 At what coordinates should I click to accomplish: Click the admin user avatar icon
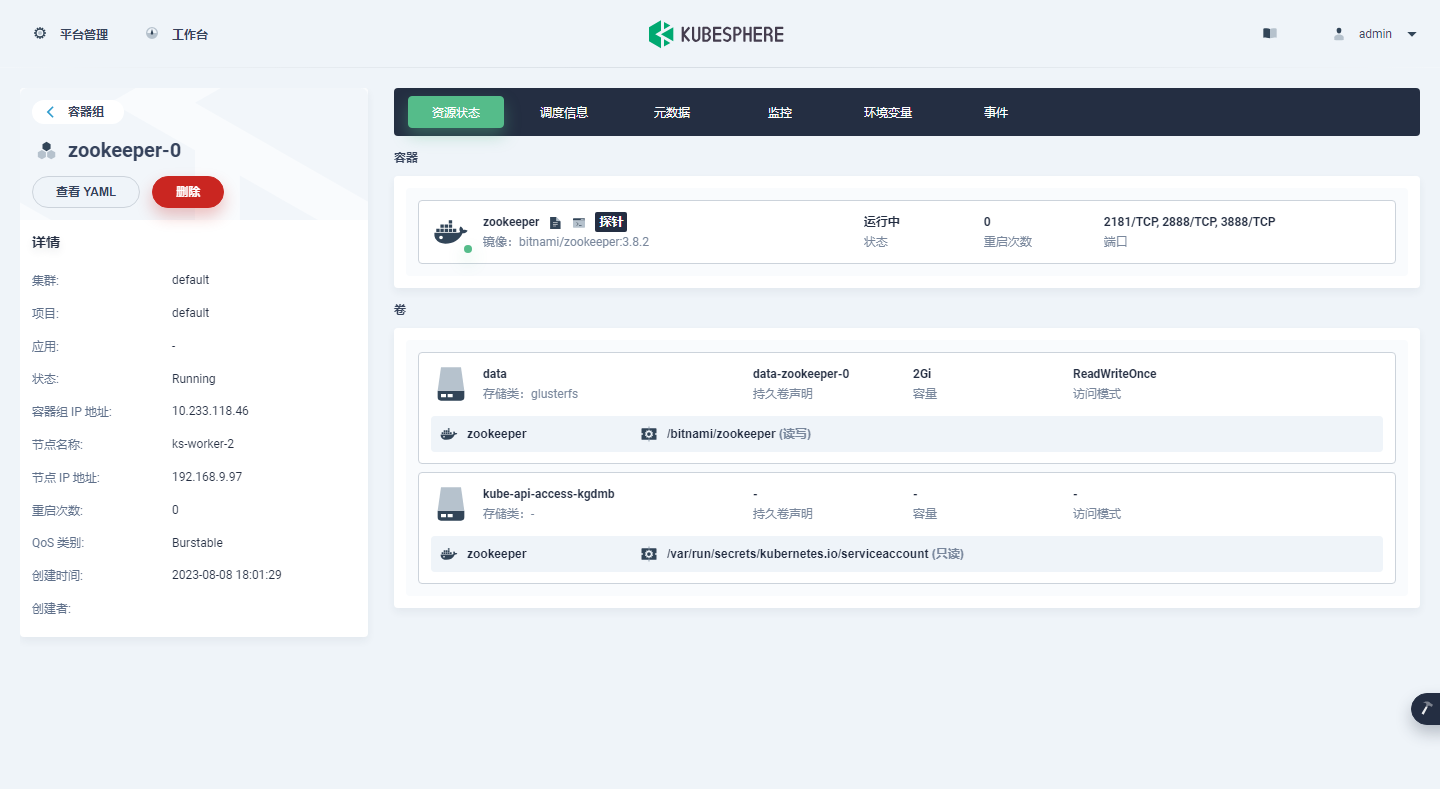(1339, 34)
